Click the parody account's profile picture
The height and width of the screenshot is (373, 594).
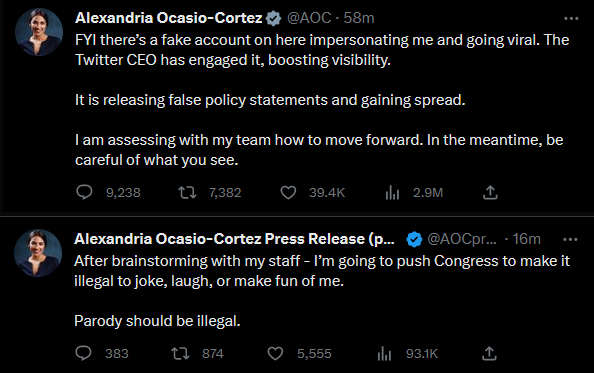tap(38, 253)
